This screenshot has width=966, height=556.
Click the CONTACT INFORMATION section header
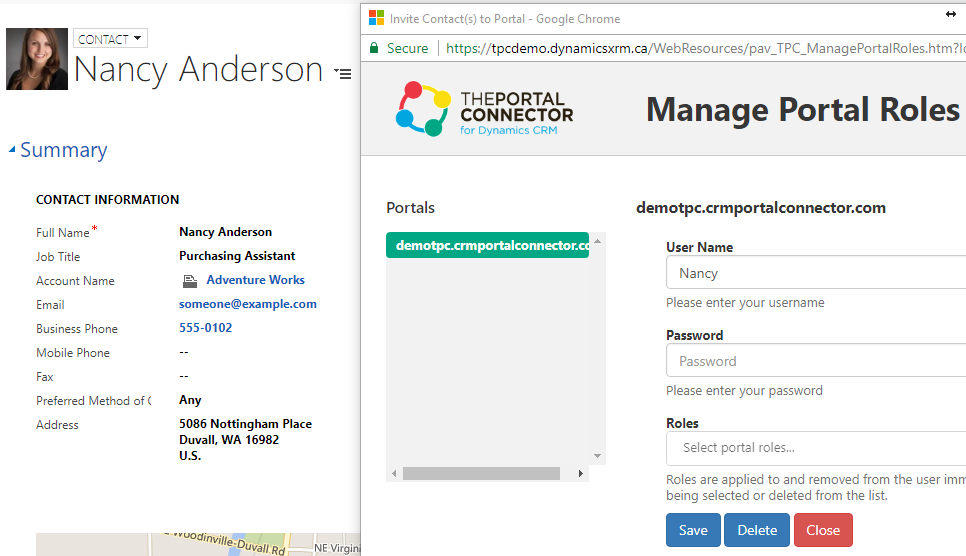coord(108,200)
